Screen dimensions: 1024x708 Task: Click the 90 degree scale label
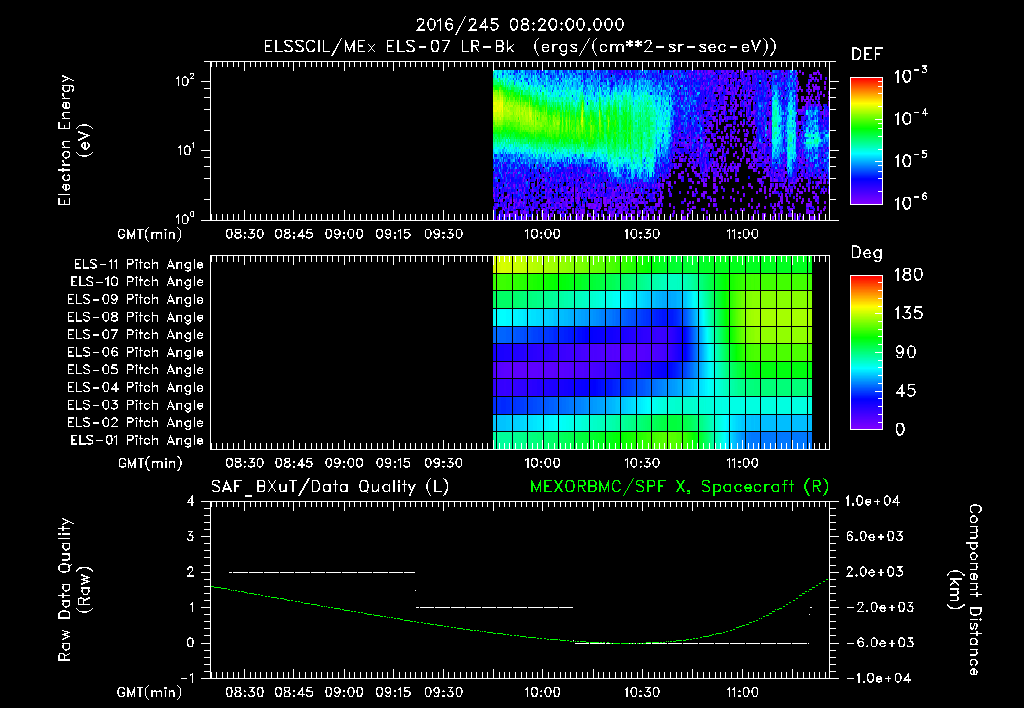906,353
